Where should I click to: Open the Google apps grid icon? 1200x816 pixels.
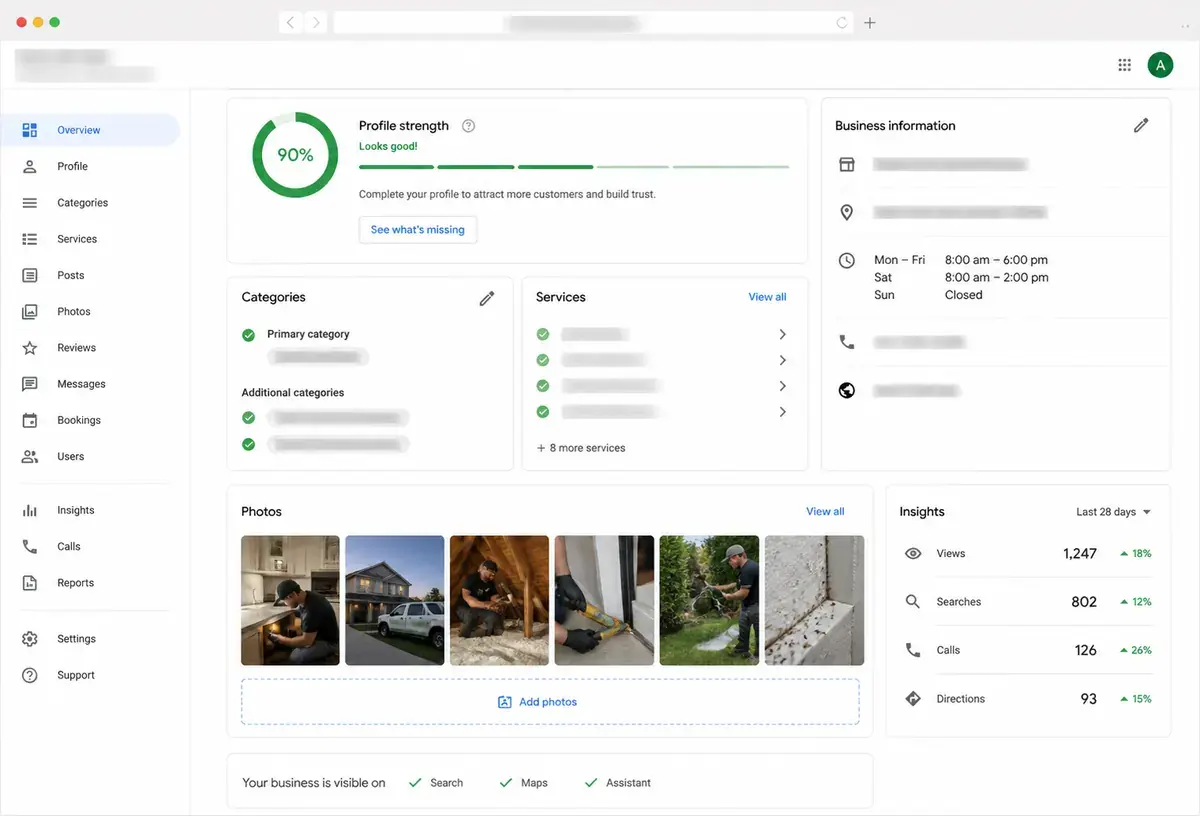point(1124,65)
